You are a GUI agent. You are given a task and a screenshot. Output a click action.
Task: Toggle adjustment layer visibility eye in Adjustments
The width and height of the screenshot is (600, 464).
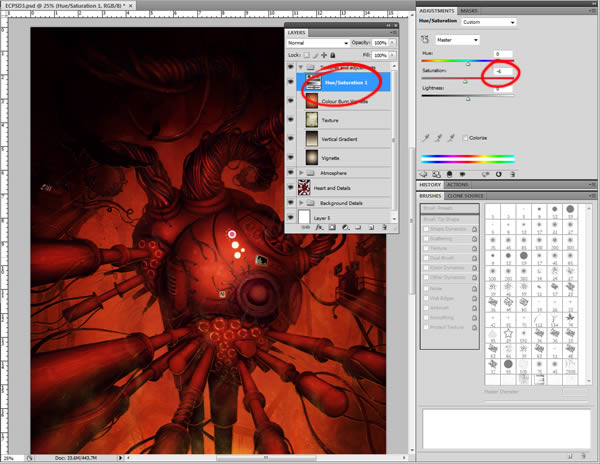462,174
